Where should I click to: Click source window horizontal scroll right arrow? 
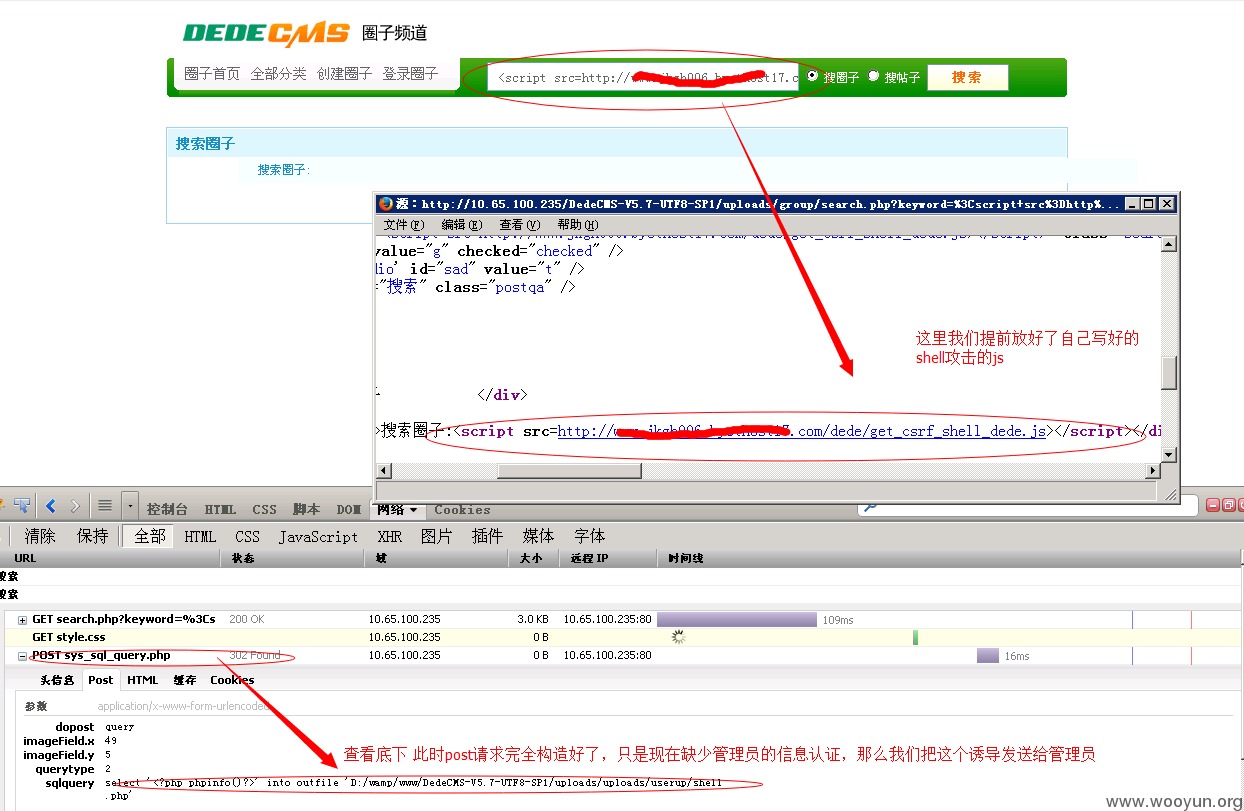[1152, 471]
